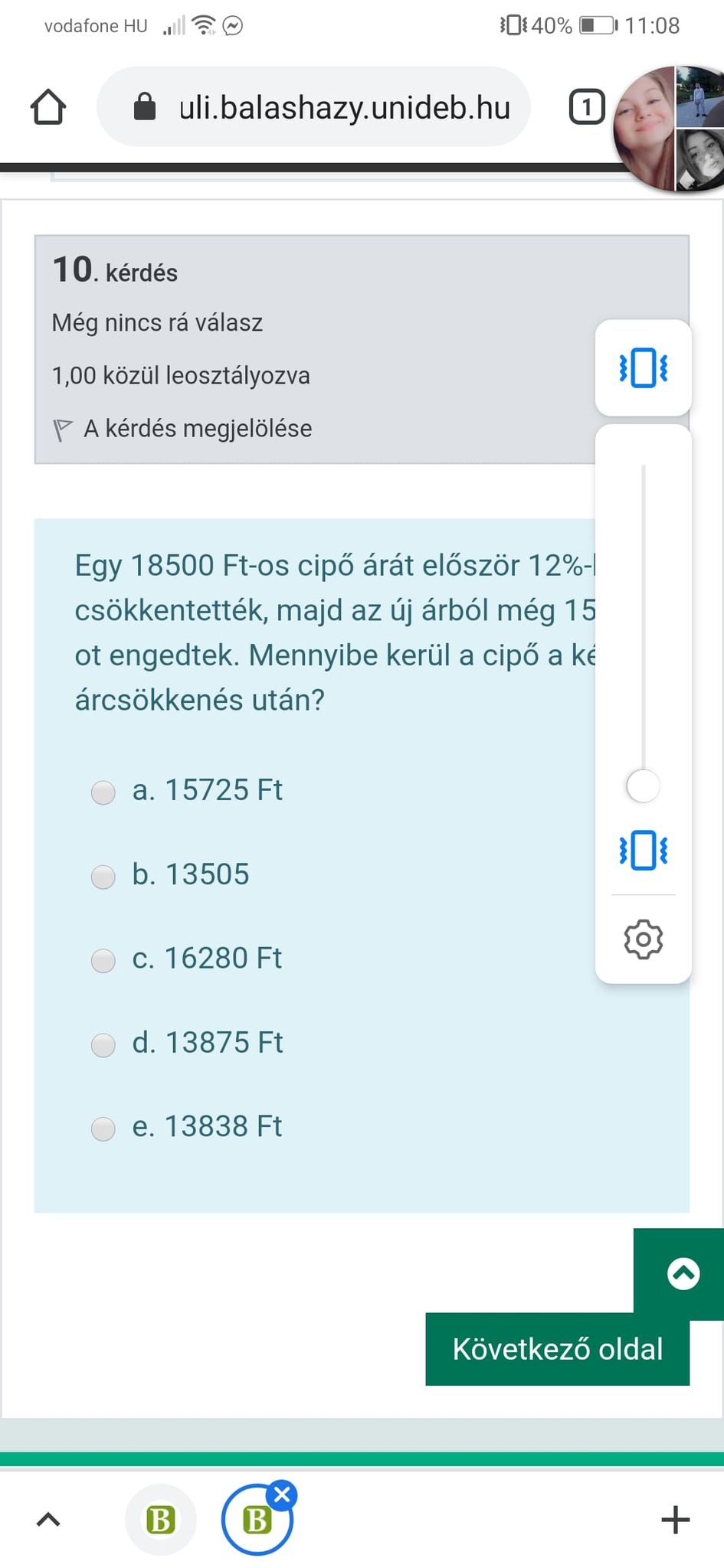
Task: Open the tab switcher showing 1 tab
Action: [x=586, y=107]
